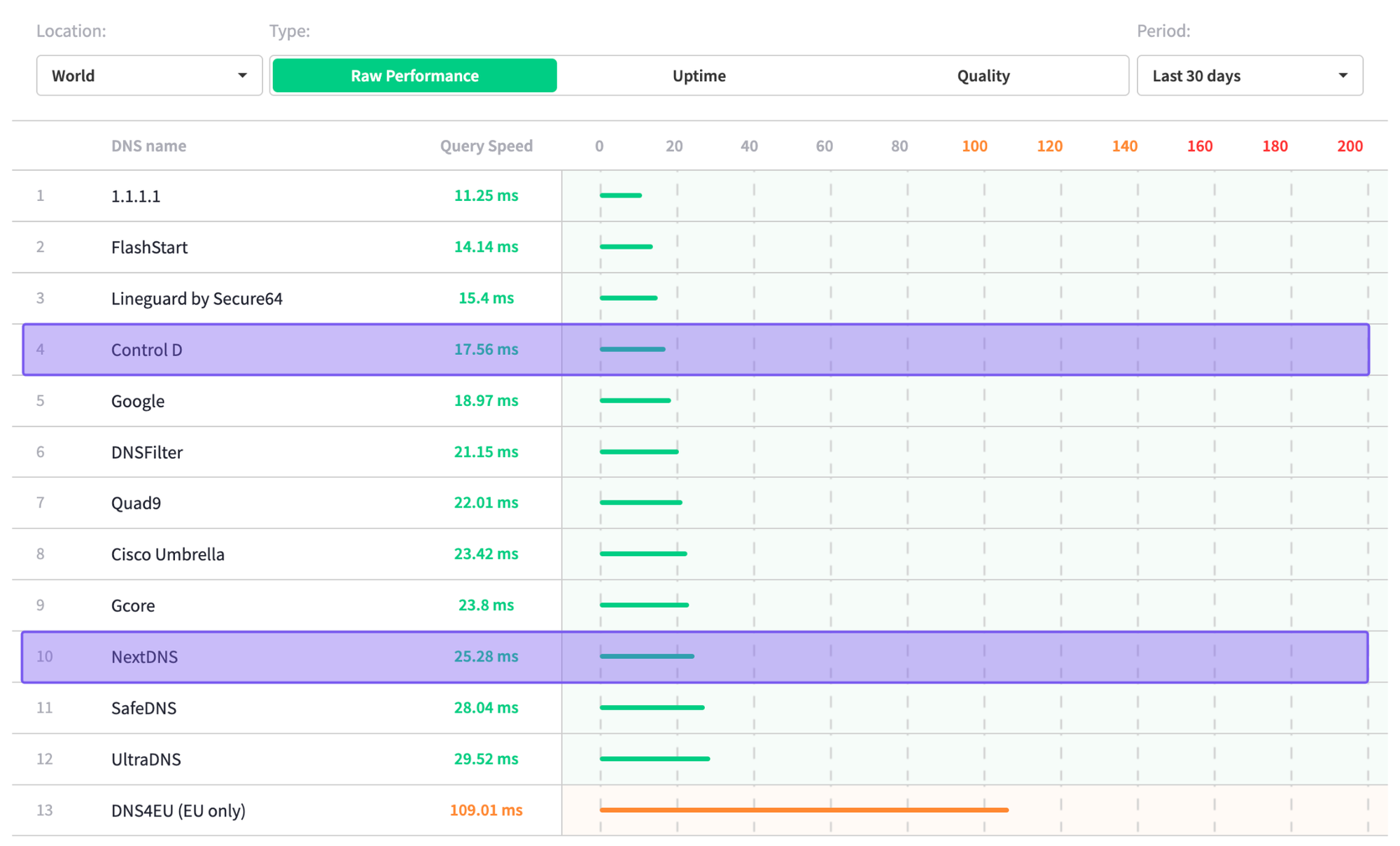This screenshot has width=1400, height=846.
Task: Click the Query Speed column header
Action: [486, 146]
